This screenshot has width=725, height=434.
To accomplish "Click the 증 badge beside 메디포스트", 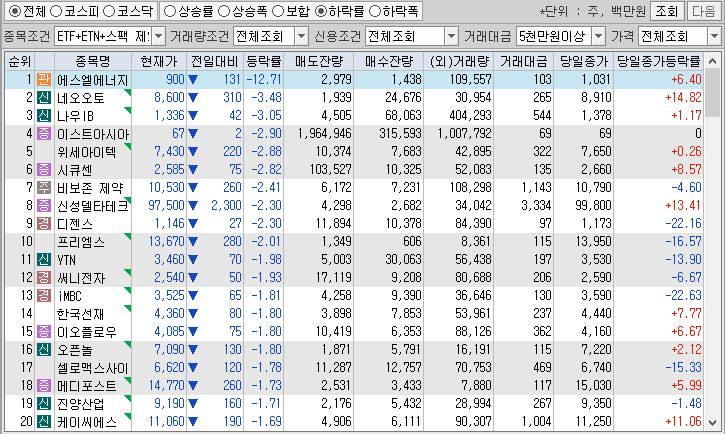I will click(44, 385).
